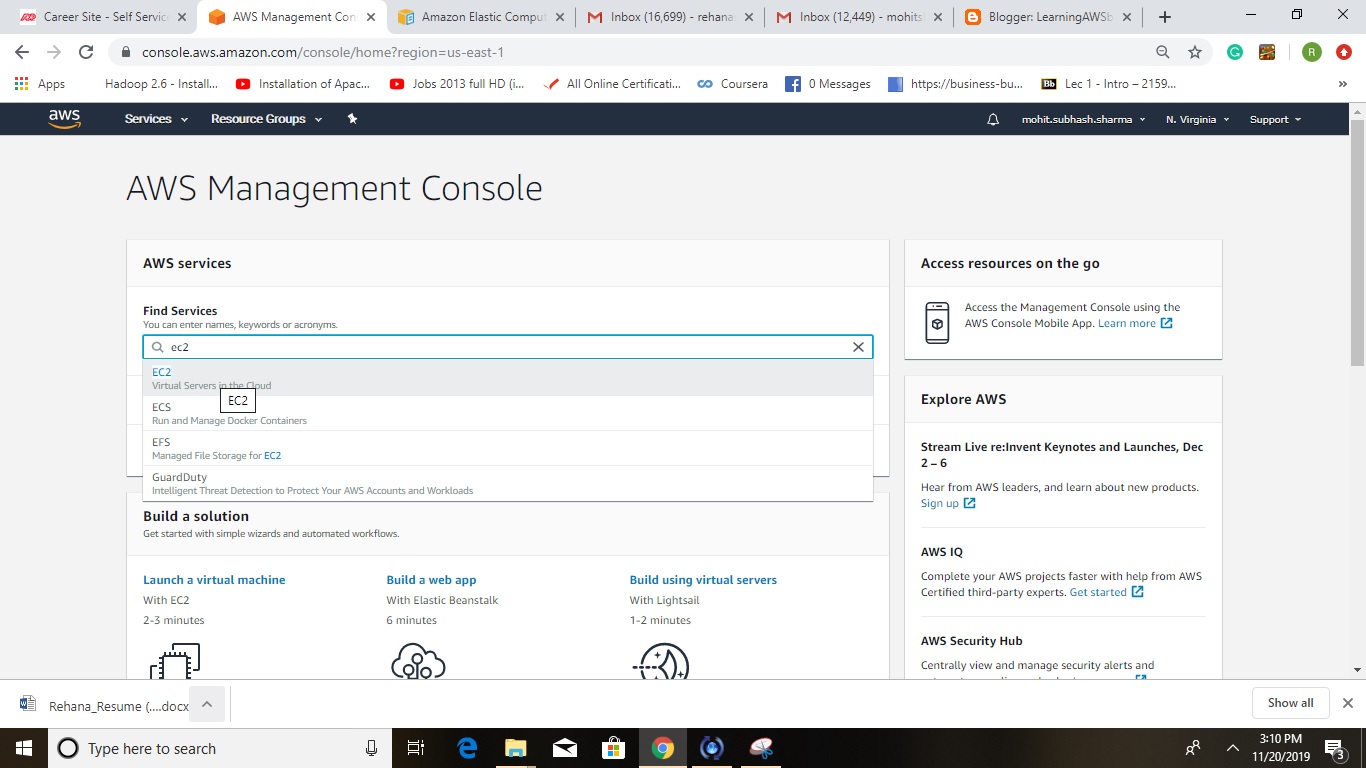Open the Services dropdown

point(148,119)
